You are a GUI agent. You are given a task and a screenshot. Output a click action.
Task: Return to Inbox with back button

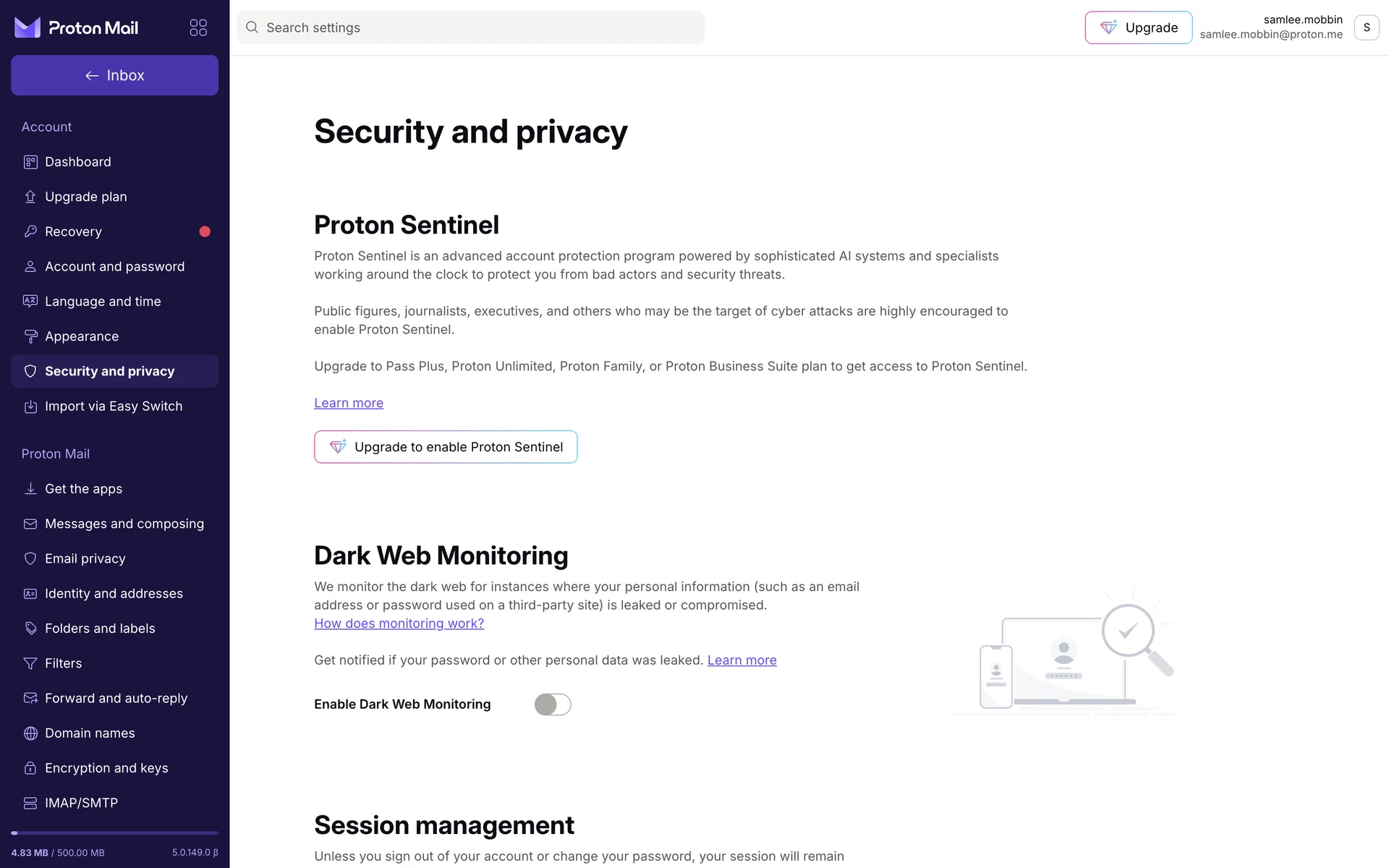(114, 75)
